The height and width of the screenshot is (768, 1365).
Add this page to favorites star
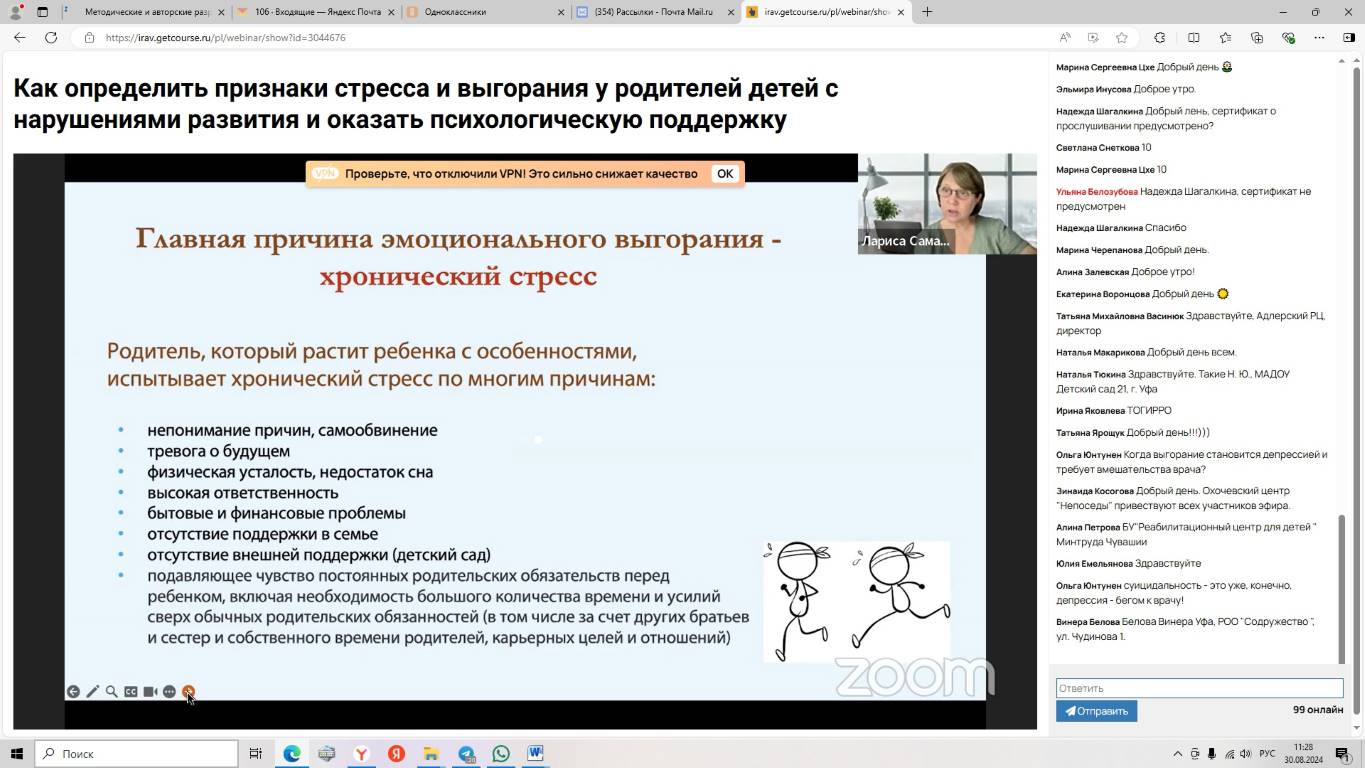pos(1122,38)
